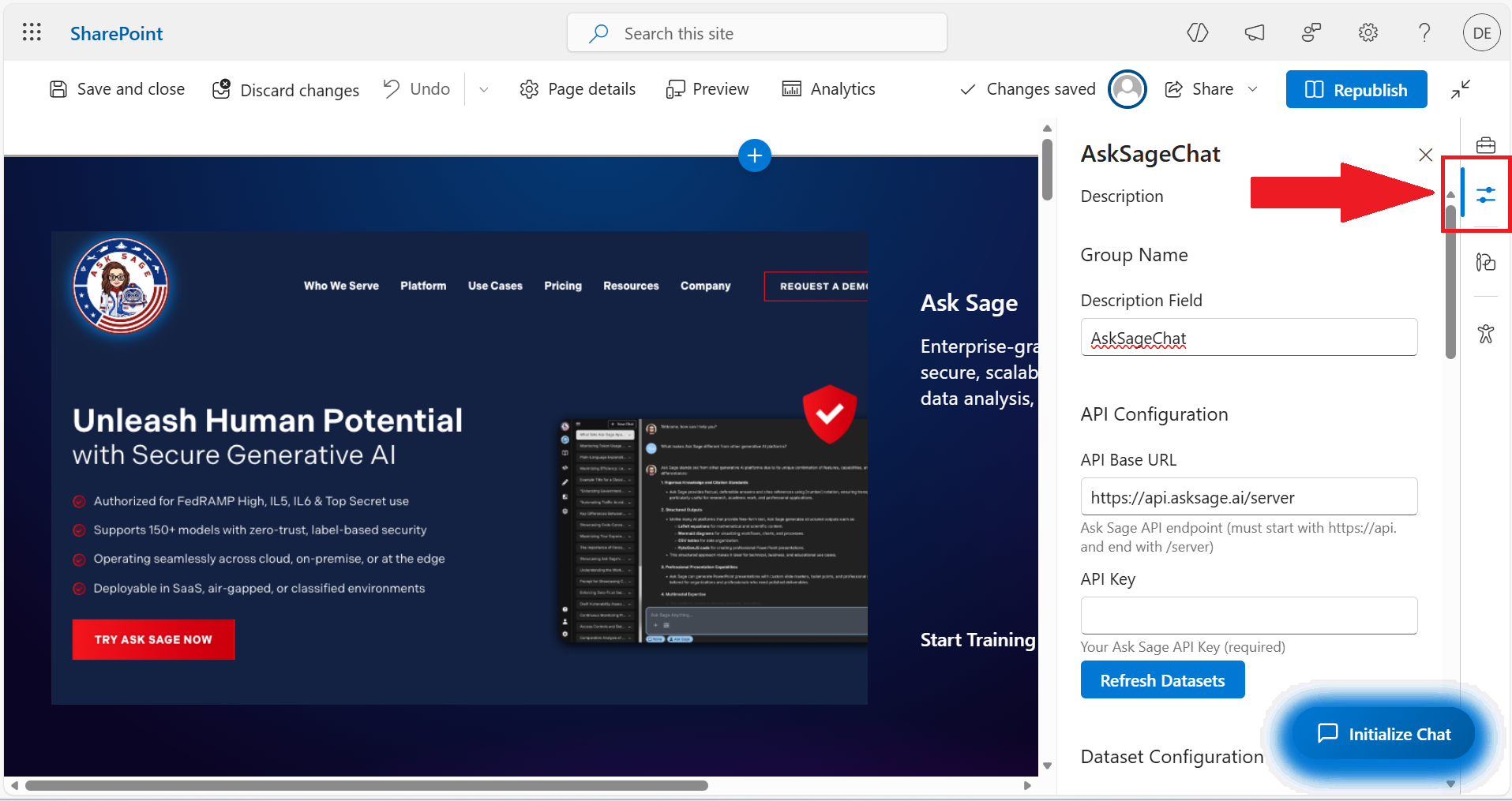Click the property pane scroll down arrow
The width and height of the screenshot is (1512, 801).
[x=1450, y=784]
